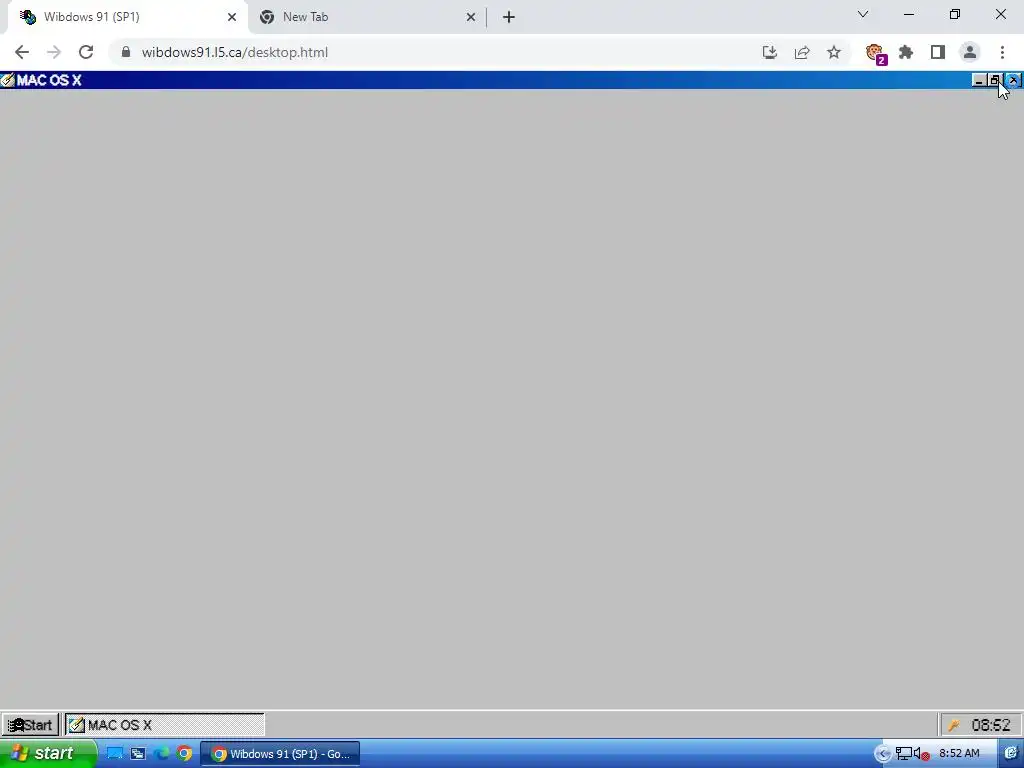Toggle the browser side panel icon

pyautogui.click(x=938, y=52)
